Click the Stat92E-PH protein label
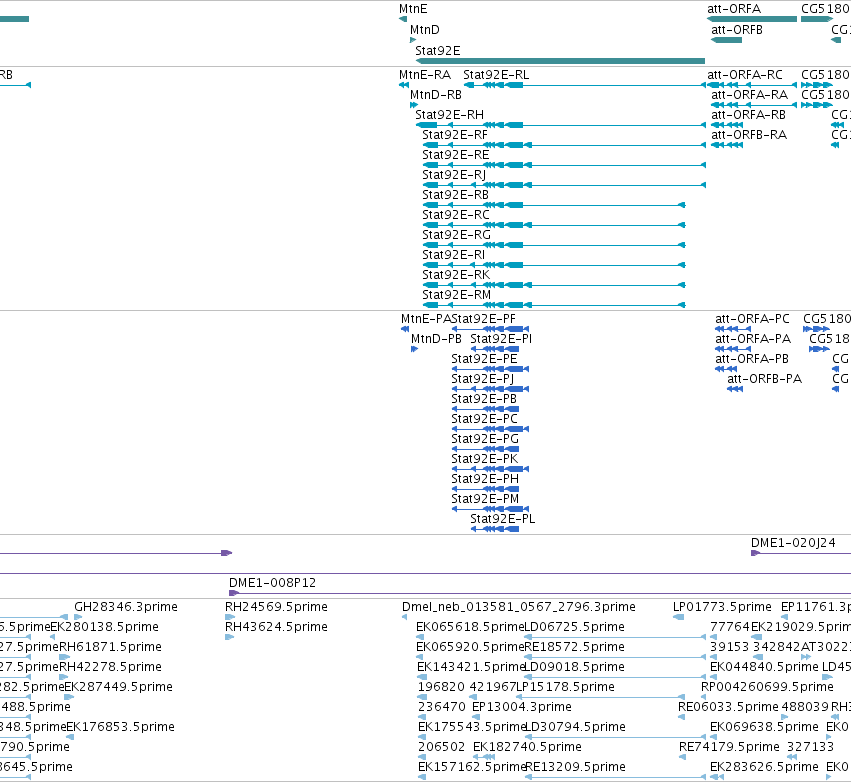The width and height of the screenshot is (851, 782). (485, 479)
